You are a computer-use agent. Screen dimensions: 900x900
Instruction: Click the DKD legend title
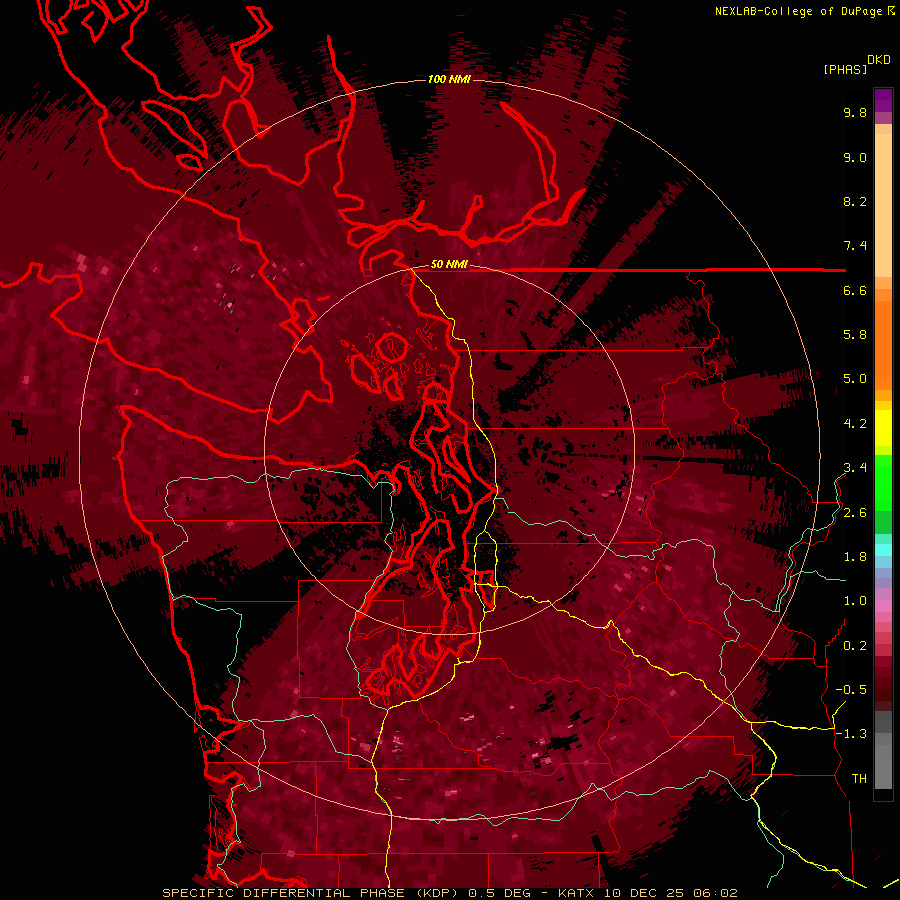(x=879, y=60)
